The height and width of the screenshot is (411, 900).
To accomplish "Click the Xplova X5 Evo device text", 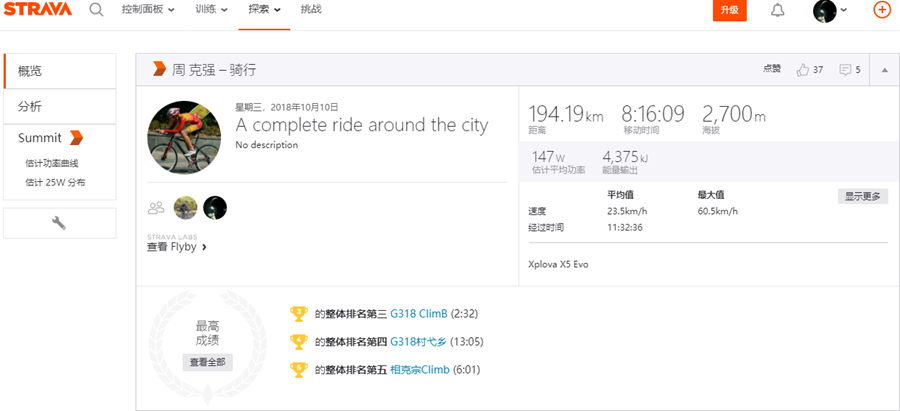I will coord(558,265).
